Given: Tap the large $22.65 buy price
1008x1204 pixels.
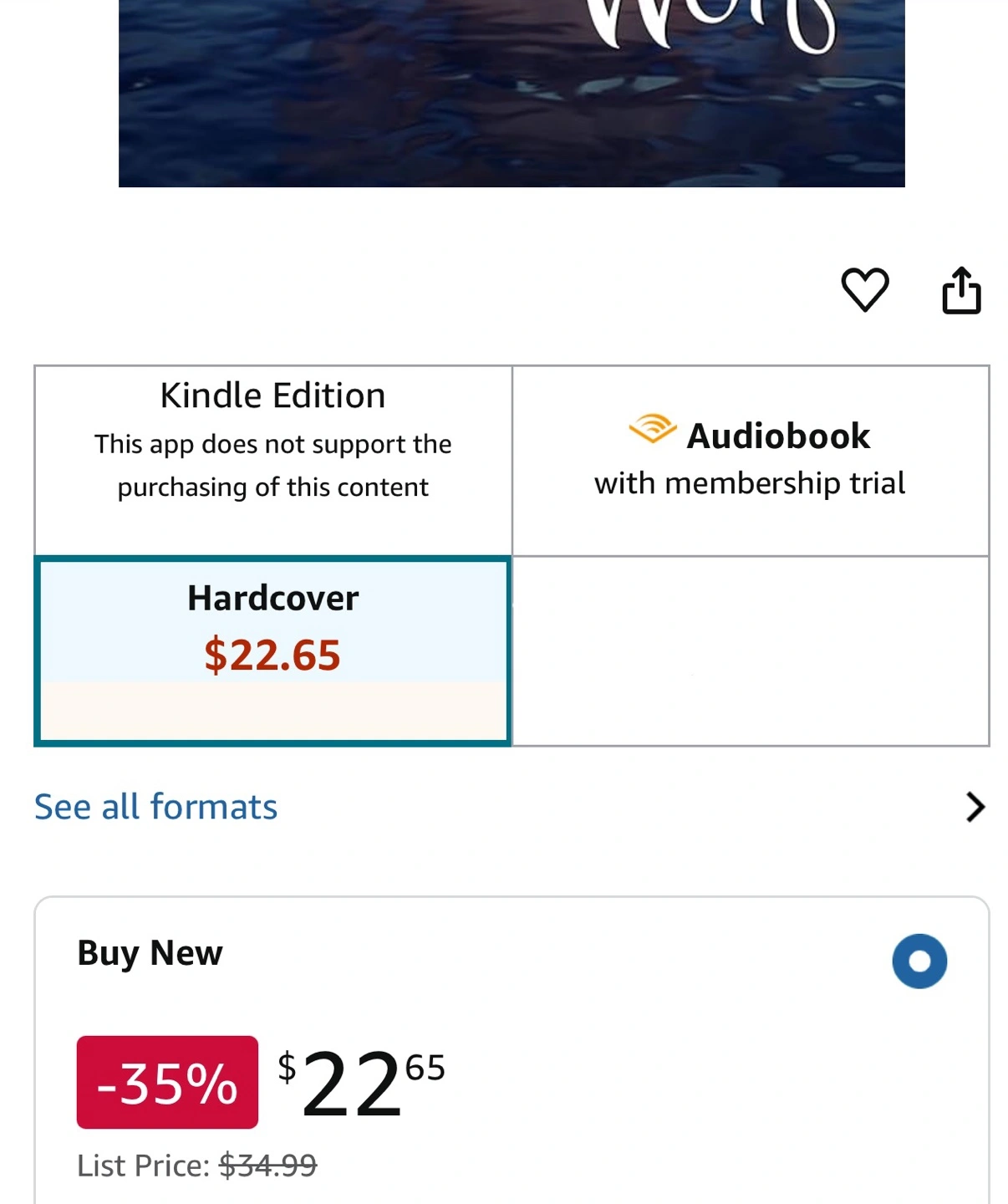Looking at the screenshot, I should (361, 1084).
